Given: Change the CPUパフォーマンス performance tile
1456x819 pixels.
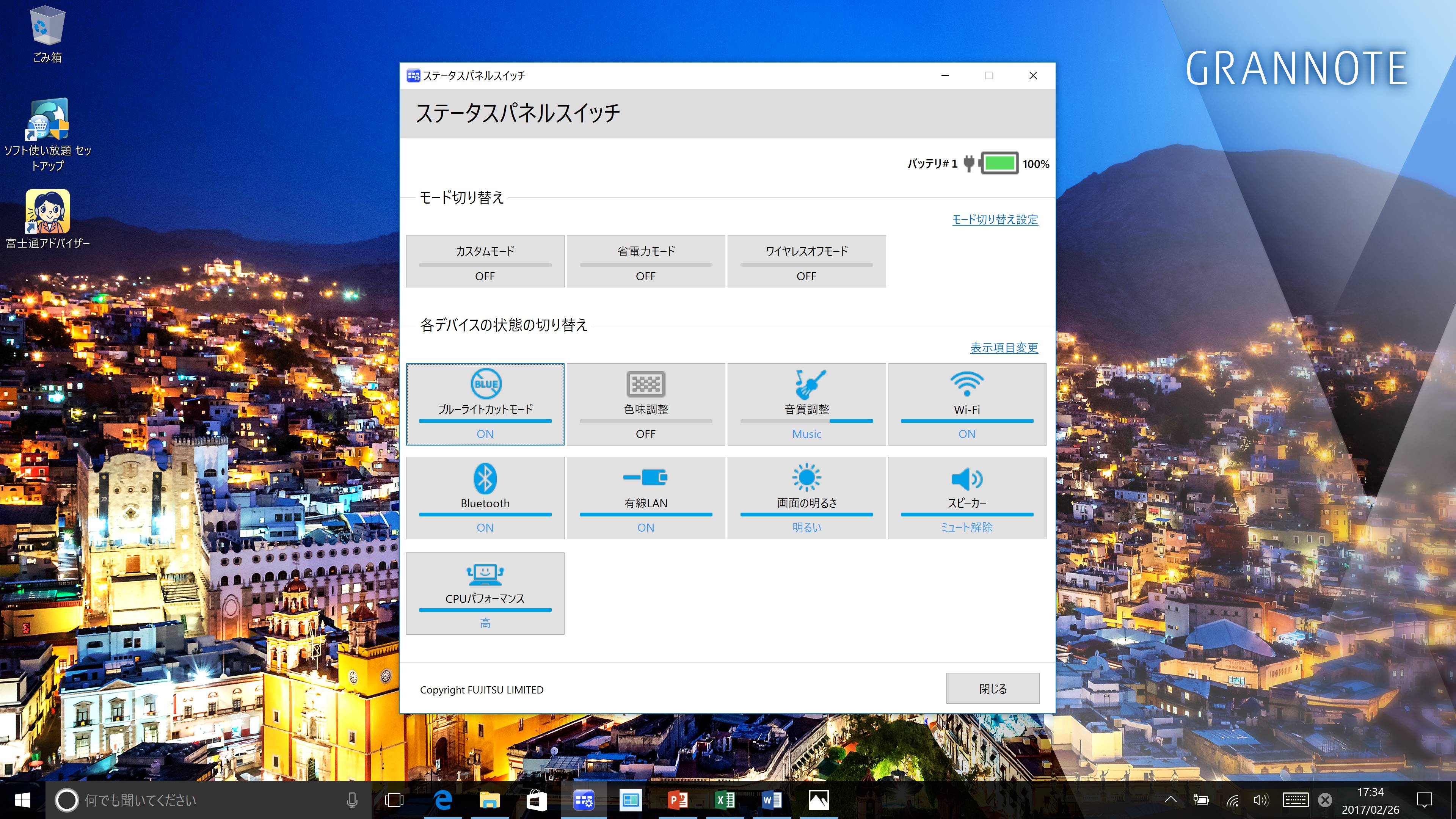Looking at the screenshot, I should 485,593.
